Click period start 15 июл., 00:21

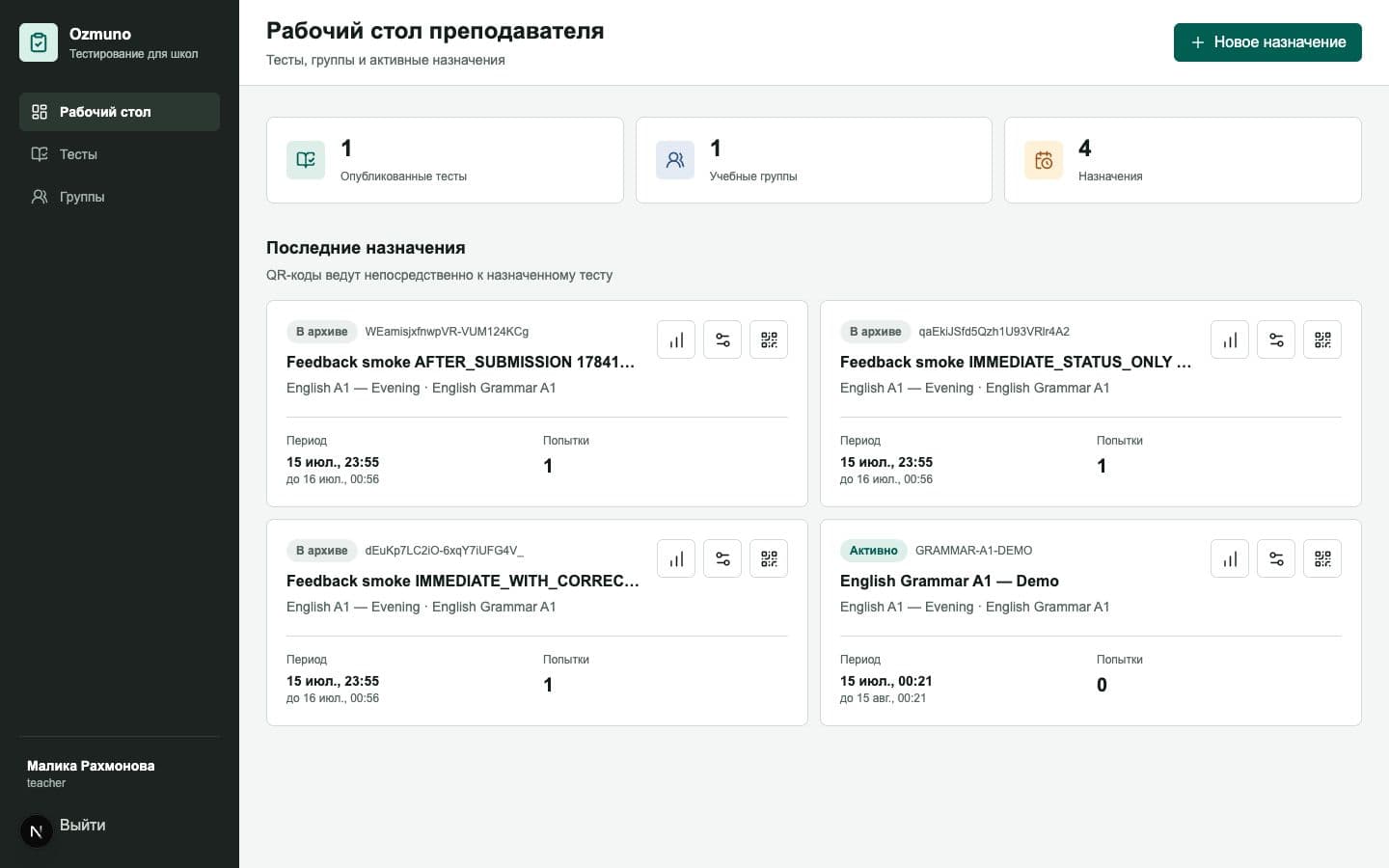tap(886, 681)
